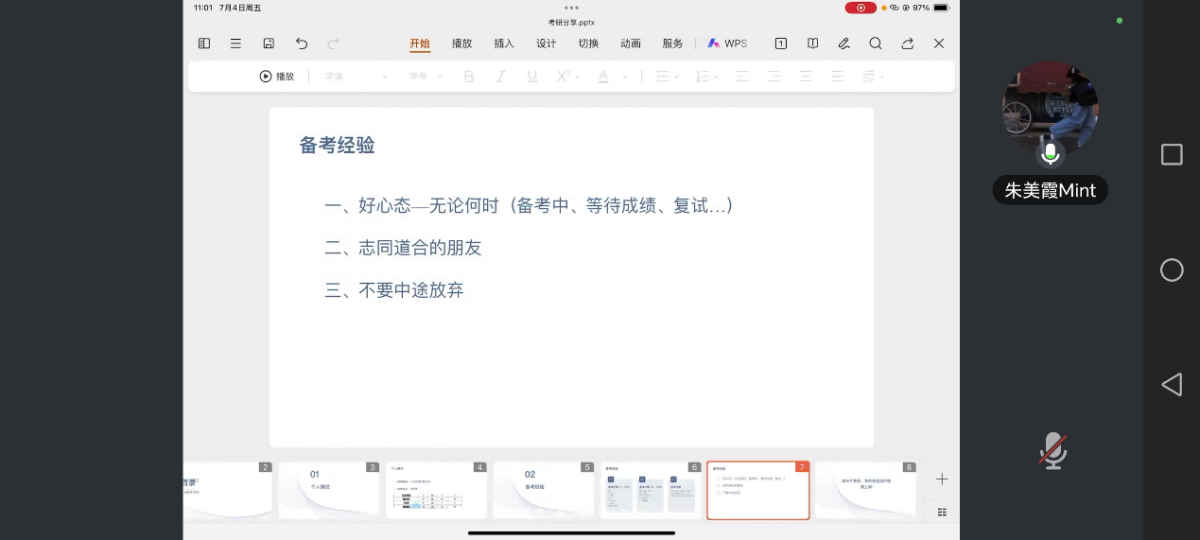
Task: Open the hamburger list menu
Action: 236,44
